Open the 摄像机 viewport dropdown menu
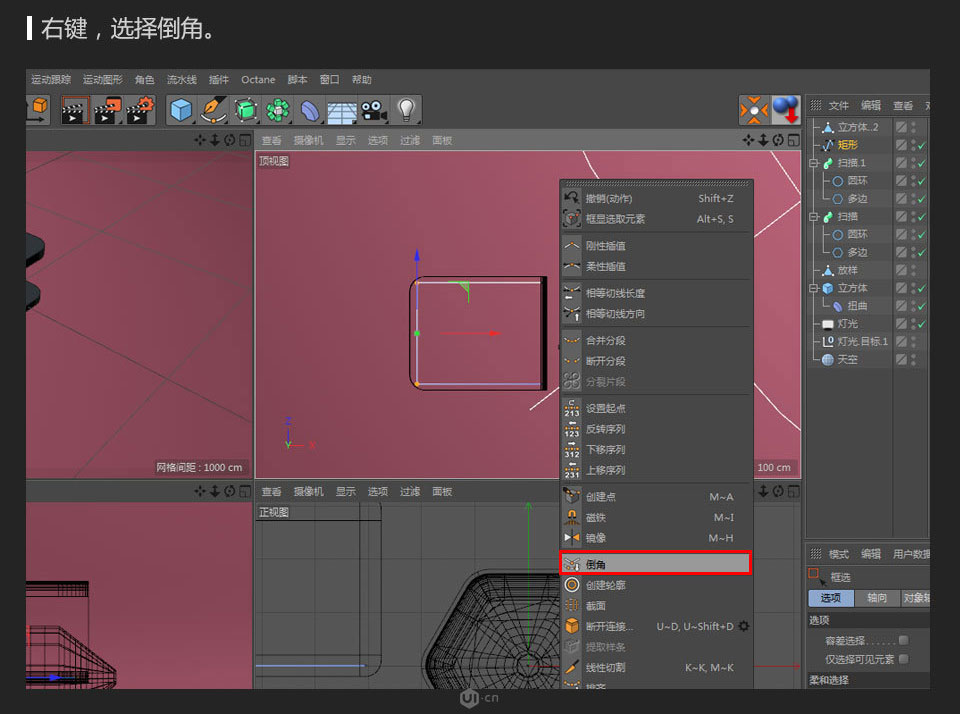 coord(308,140)
